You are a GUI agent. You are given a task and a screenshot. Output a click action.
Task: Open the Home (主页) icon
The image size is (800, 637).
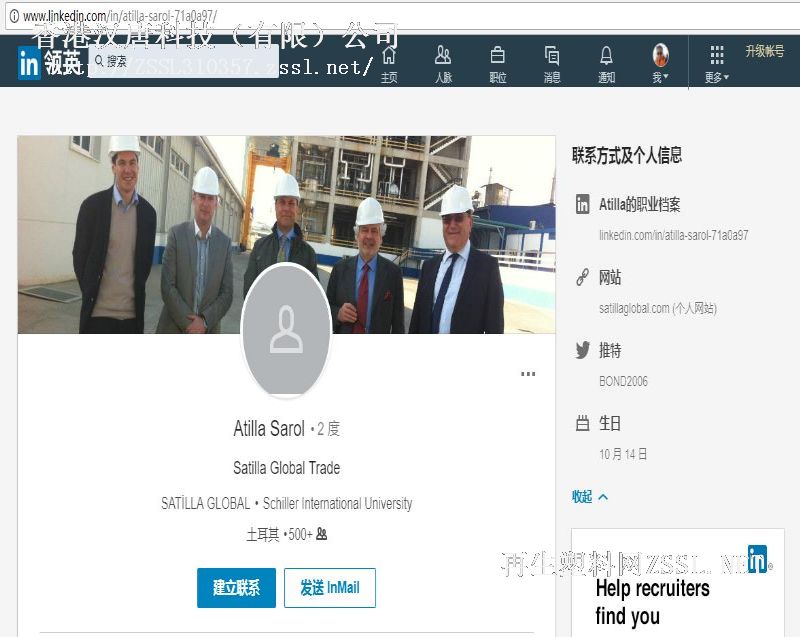pos(388,62)
